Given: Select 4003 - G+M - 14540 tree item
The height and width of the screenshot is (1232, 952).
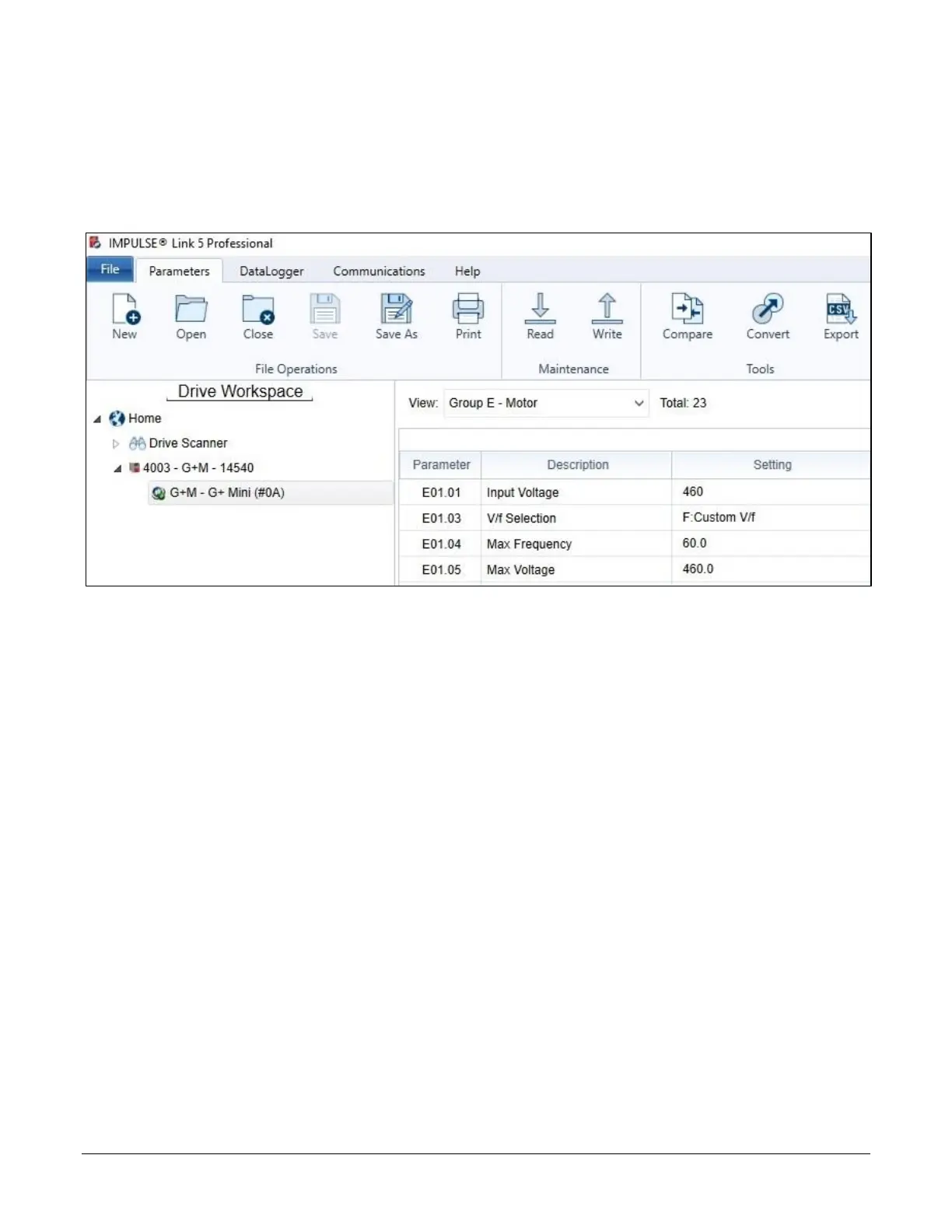Looking at the screenshot, I should pos(198,467).
